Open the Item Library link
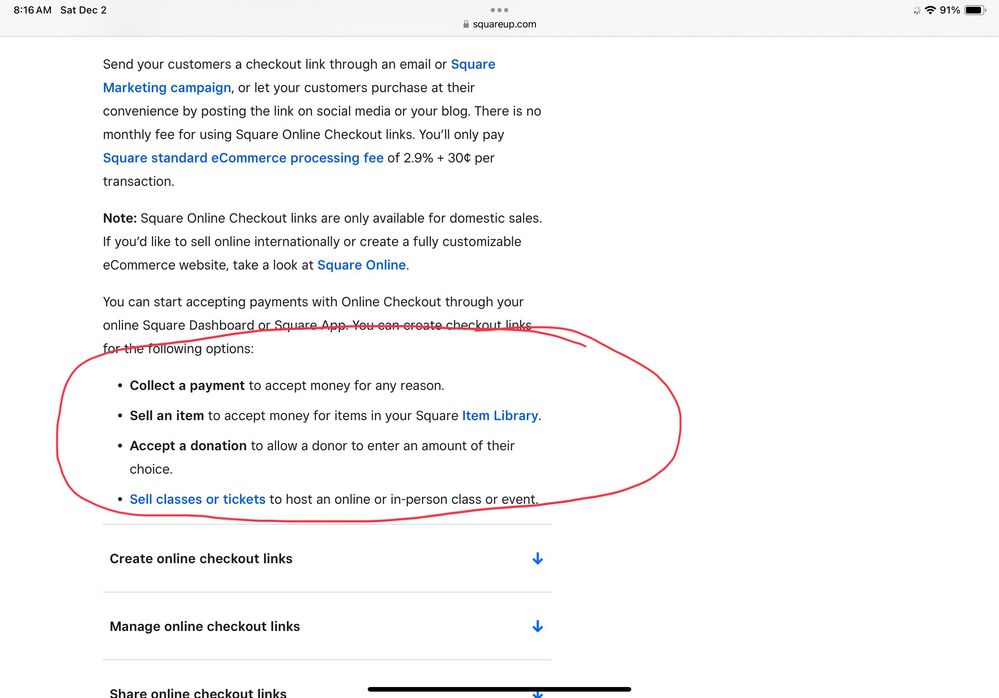Screen dimensions: 999x698 pos(500,415)
